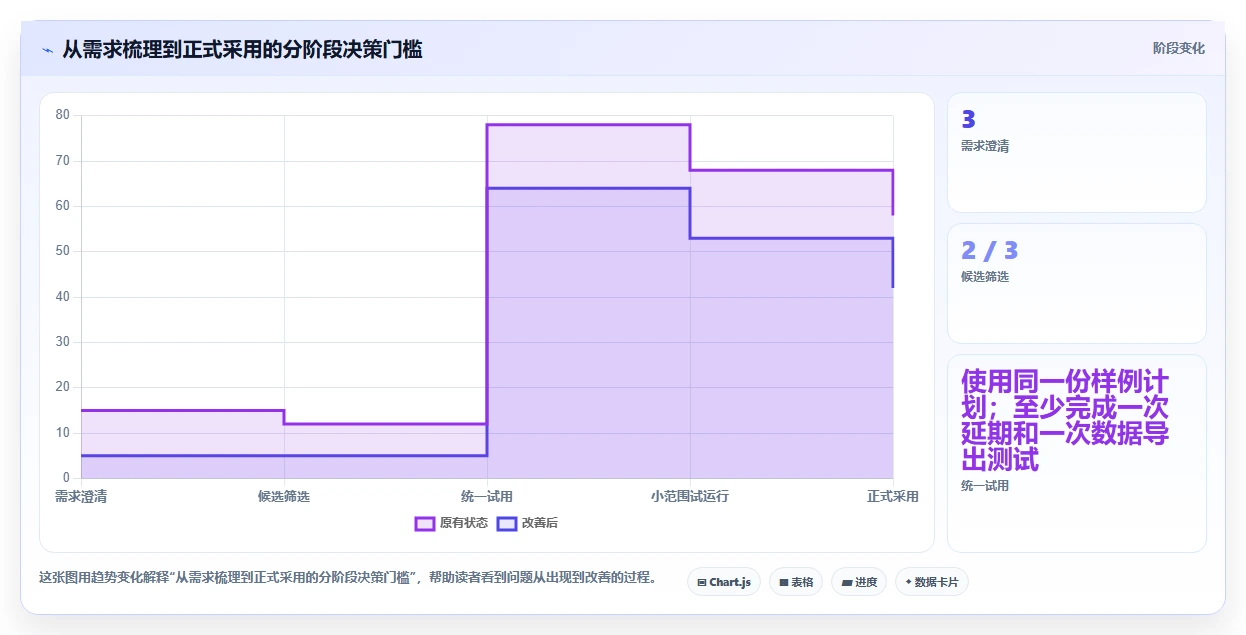Toggle the 原有状态 legend series
Screen dimensions: 1246x635
tap(451, 523)
